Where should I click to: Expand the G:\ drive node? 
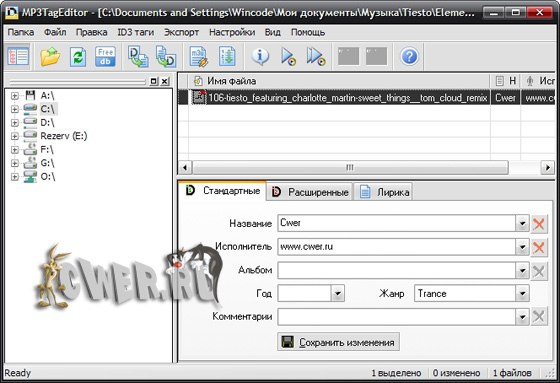pos(15,163)
